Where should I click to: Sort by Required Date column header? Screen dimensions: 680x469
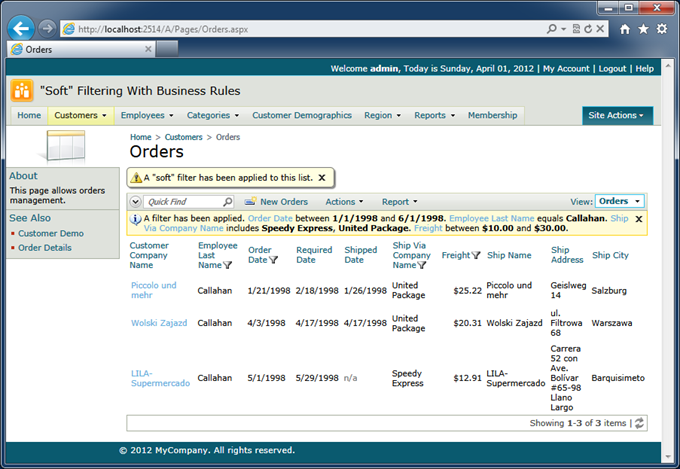pos(314,255)
